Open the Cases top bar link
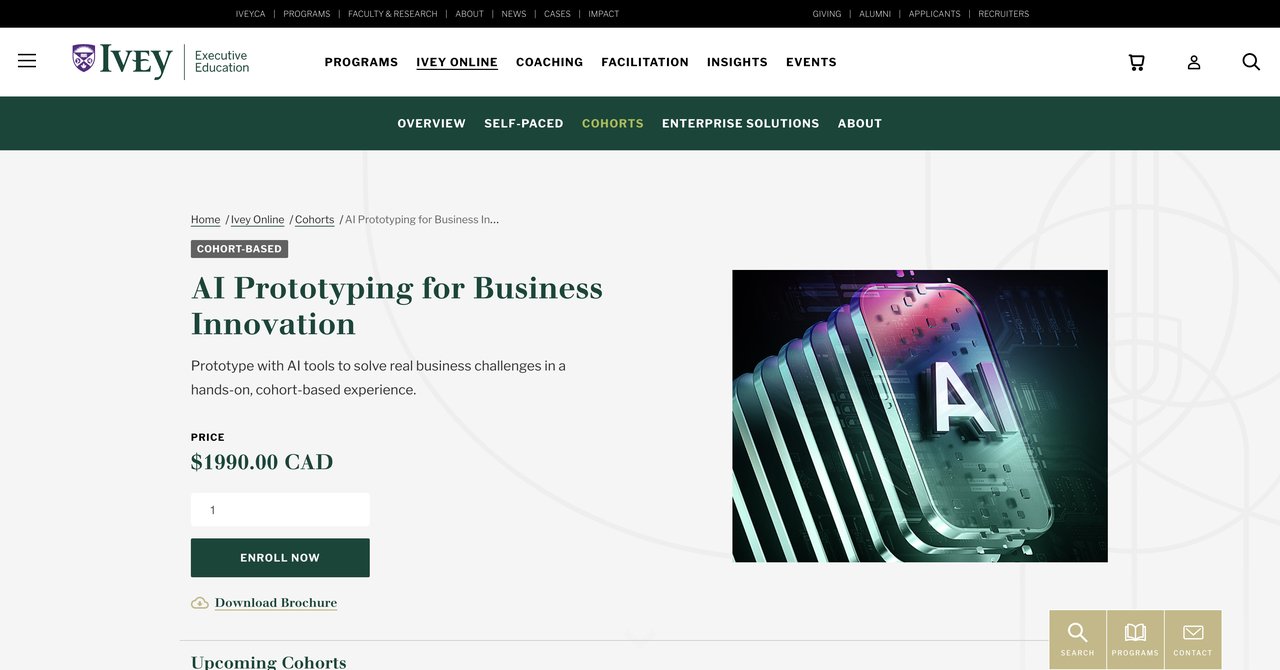 (x=557, y=14)
